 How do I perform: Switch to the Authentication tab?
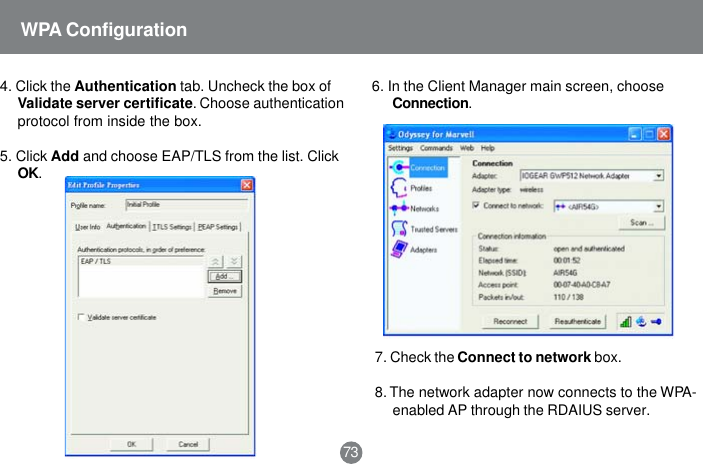pyautogui.click(x=126, y=226)
